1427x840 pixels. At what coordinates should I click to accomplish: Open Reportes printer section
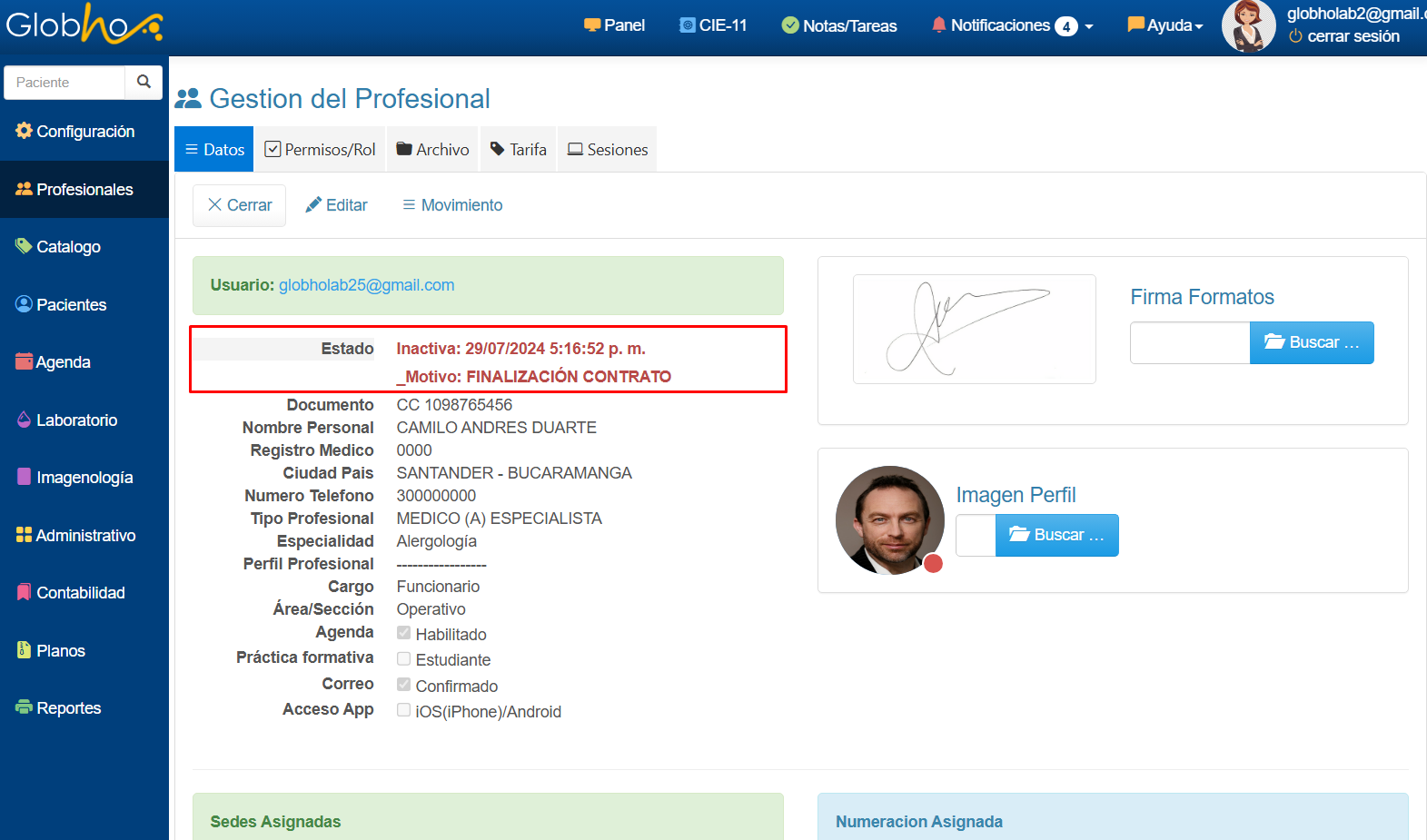tap(59, 708)
